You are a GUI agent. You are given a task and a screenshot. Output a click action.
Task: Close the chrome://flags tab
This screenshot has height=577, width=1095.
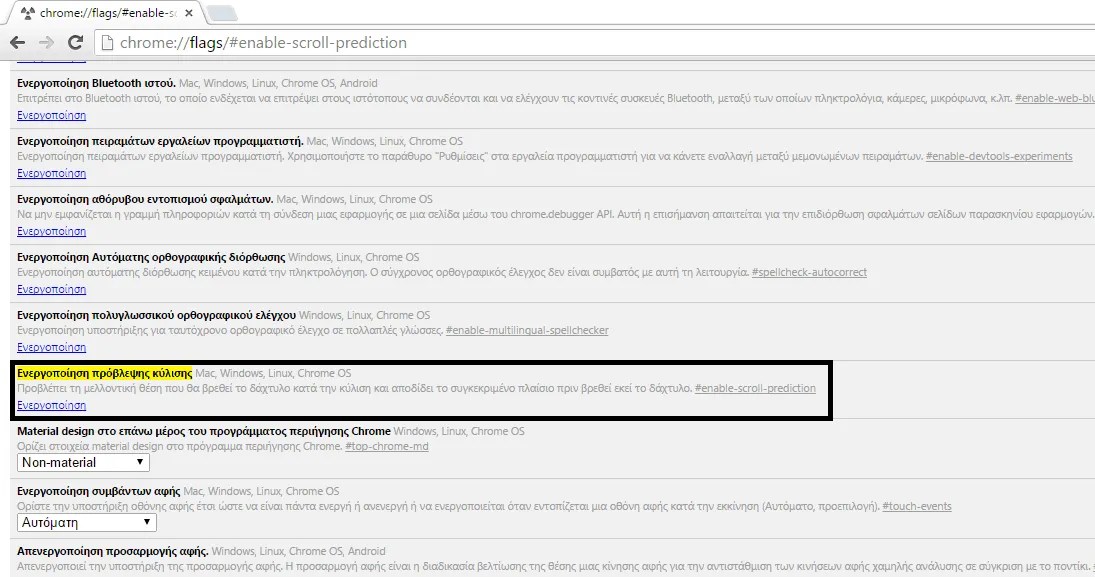(189, 13)
